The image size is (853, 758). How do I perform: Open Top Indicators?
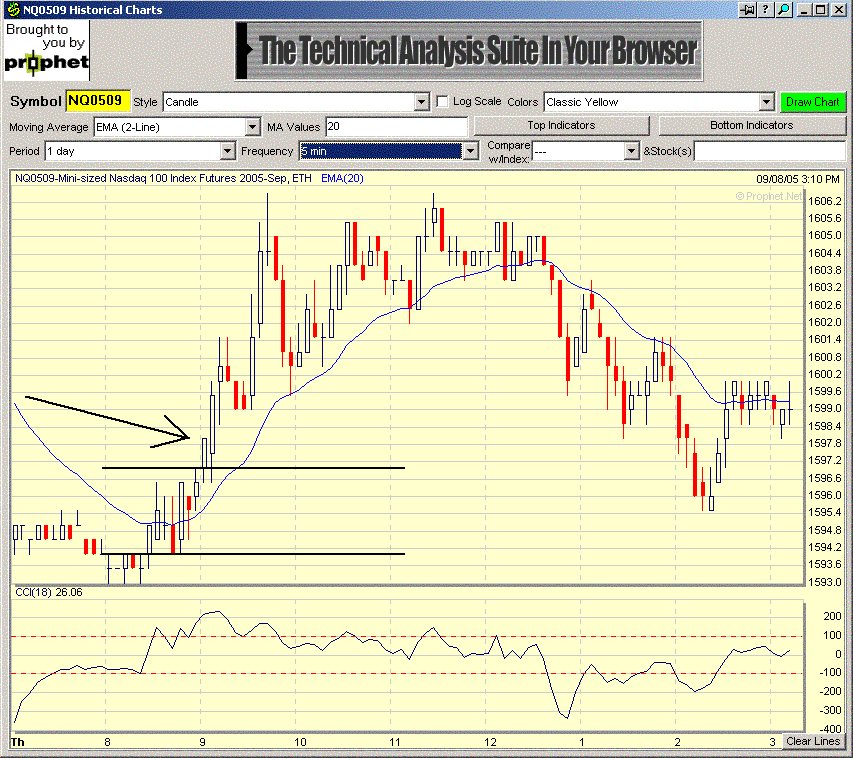click(561, 125)
